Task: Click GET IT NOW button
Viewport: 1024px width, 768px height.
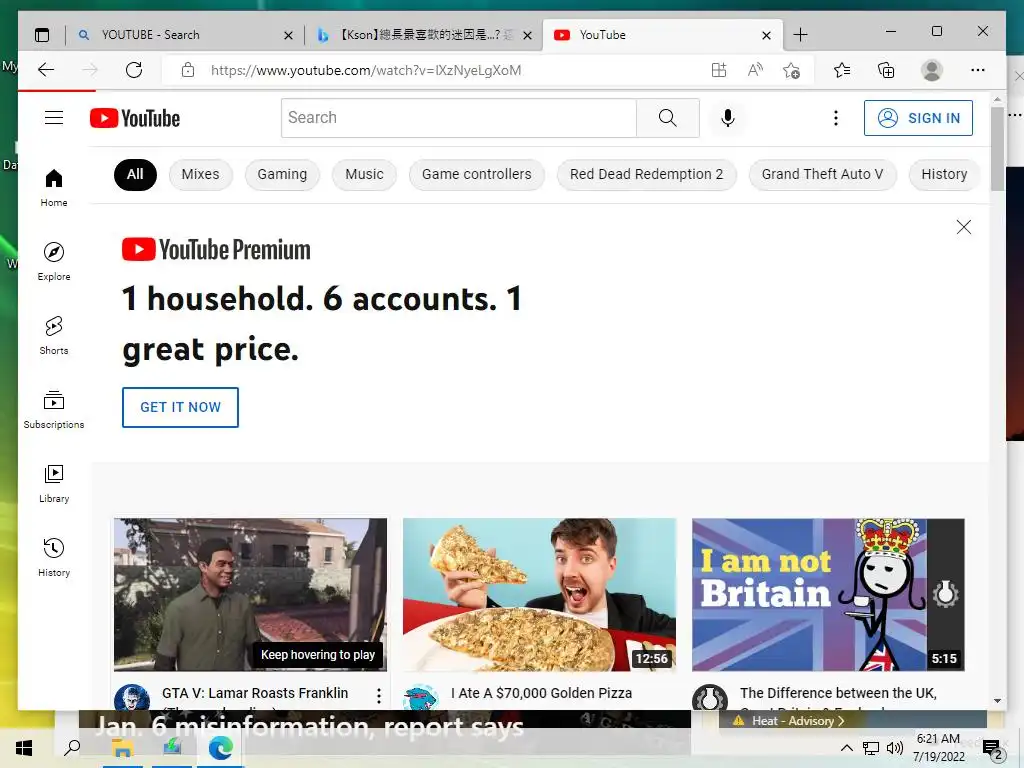Action: click(x=180, y=407)
